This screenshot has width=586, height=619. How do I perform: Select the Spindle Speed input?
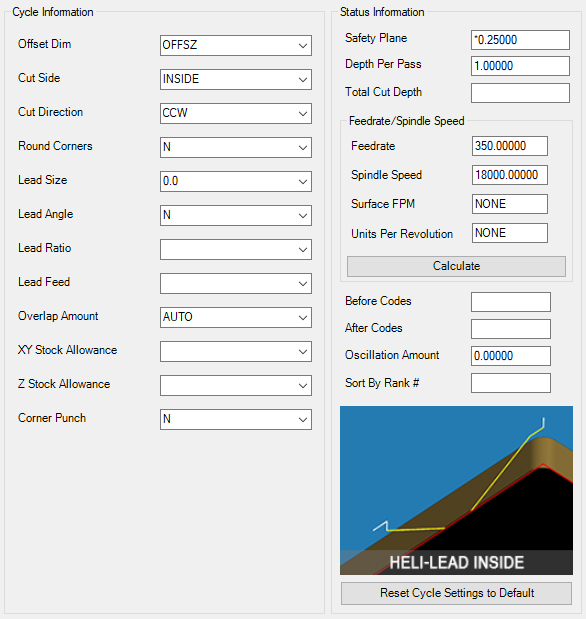coord(509,175)
